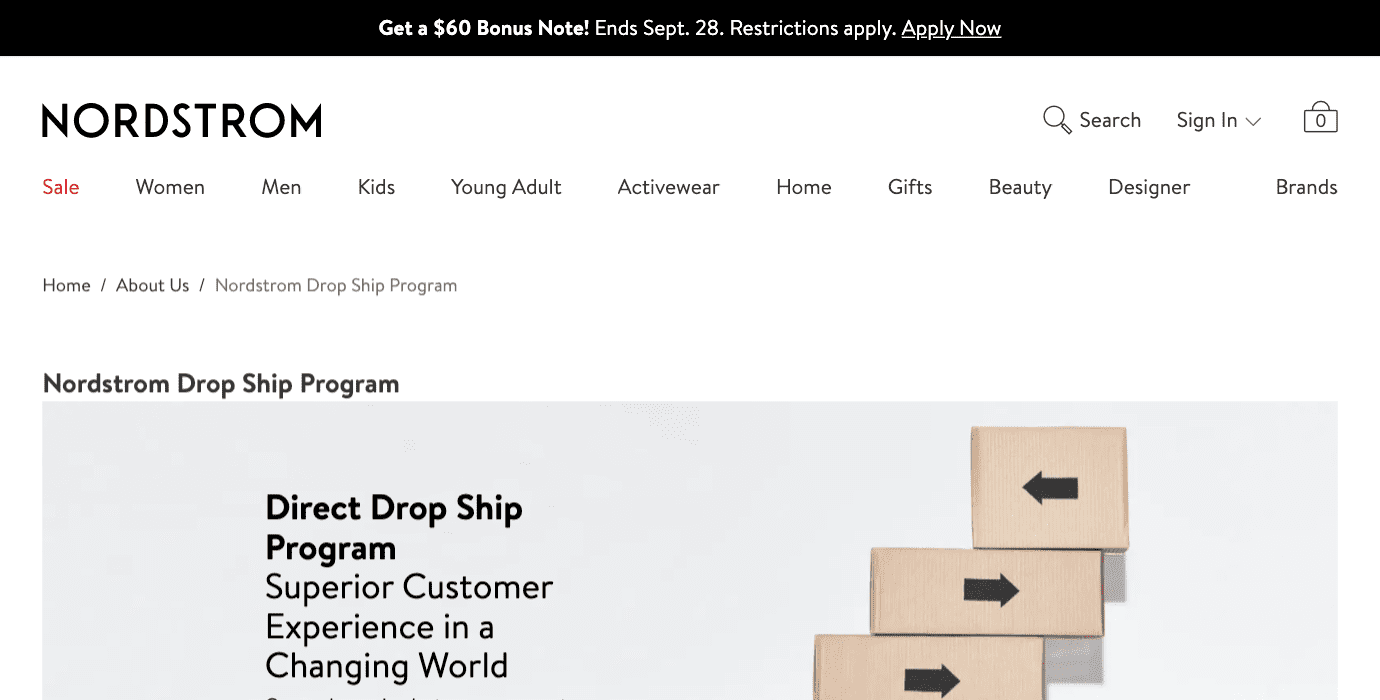The height and width of the screenshot is (700, 1380).
Task: Open the Search icon
Action: click(x=1057, y=119)
